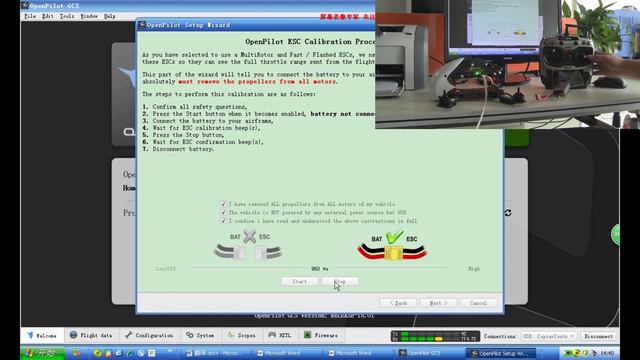Click the Firmware chip icon
This screenshot has height=360, width=640.
[x=307, y=335]
